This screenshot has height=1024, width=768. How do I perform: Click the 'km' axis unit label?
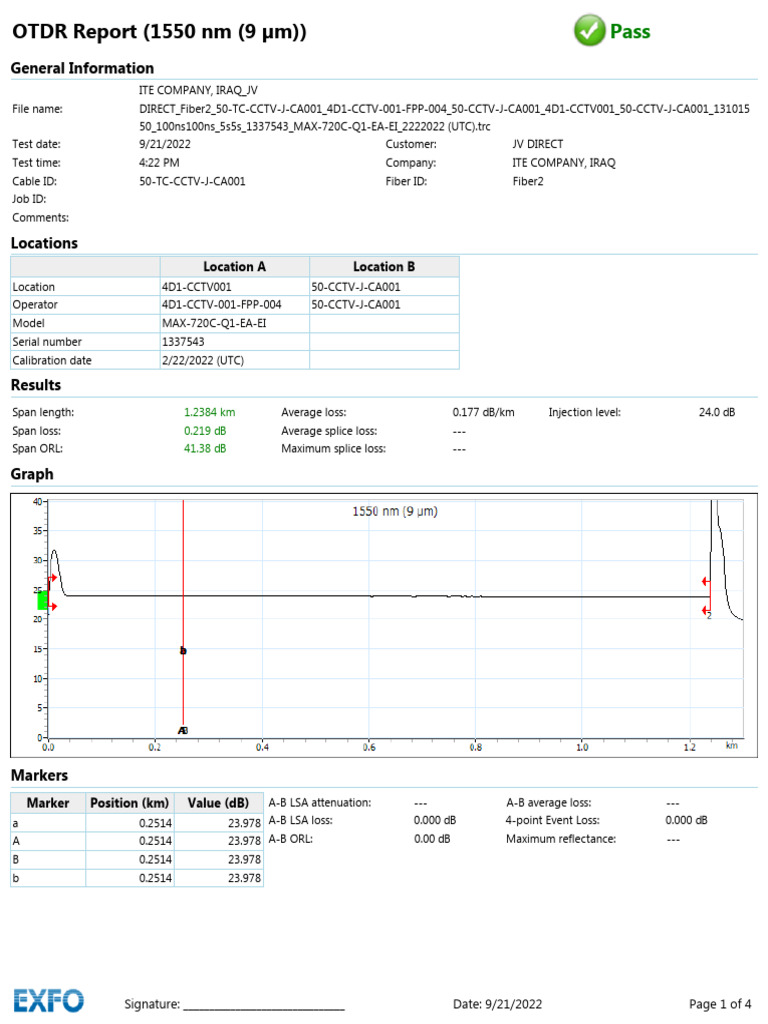click(x=731, y=745)
